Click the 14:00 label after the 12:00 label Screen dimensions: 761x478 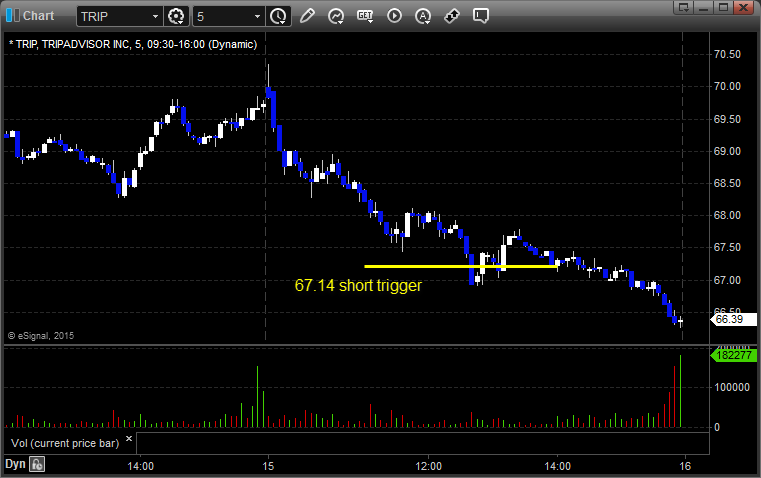point(557,466)
